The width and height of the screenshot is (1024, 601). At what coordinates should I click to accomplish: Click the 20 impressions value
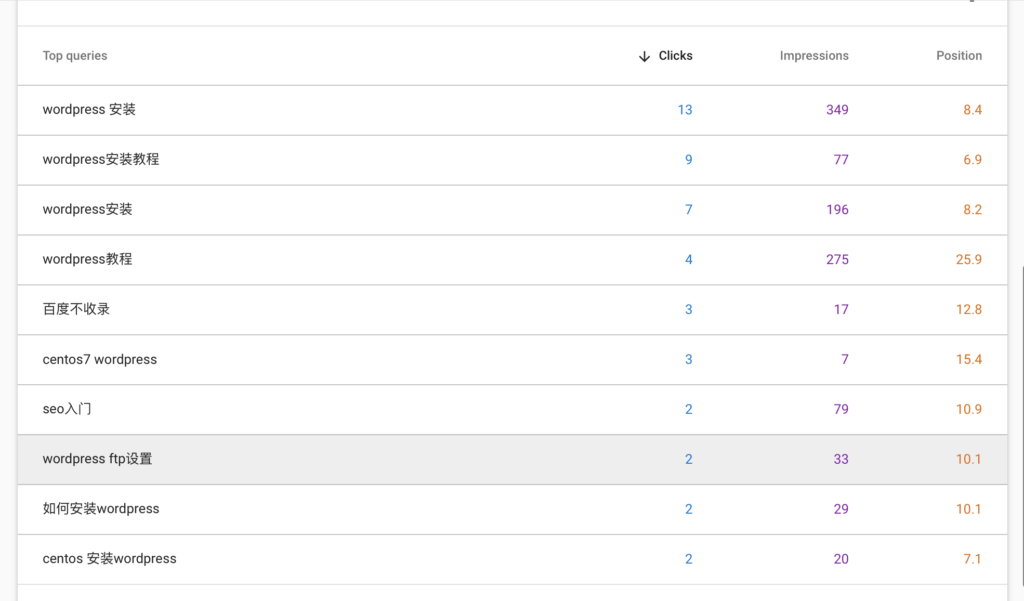(x=841, y=559)
